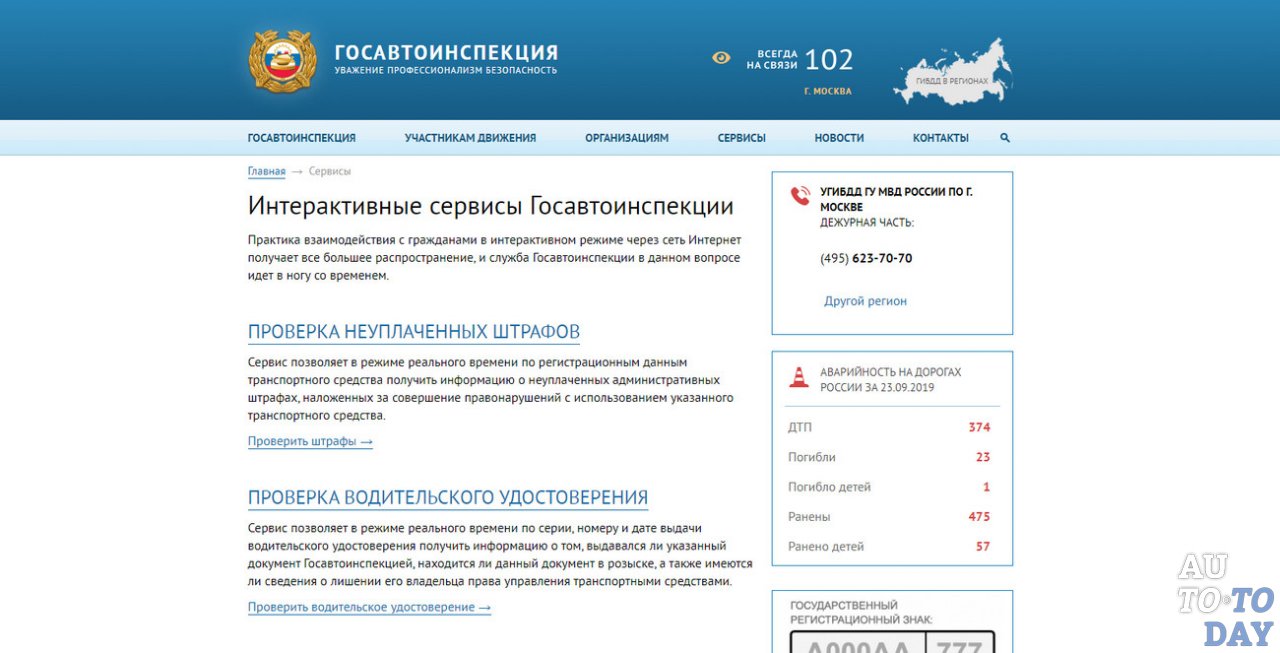Click Аварийность на дорогах России heading
This screenshot has width=1280, height=653.
coord(891,379)
